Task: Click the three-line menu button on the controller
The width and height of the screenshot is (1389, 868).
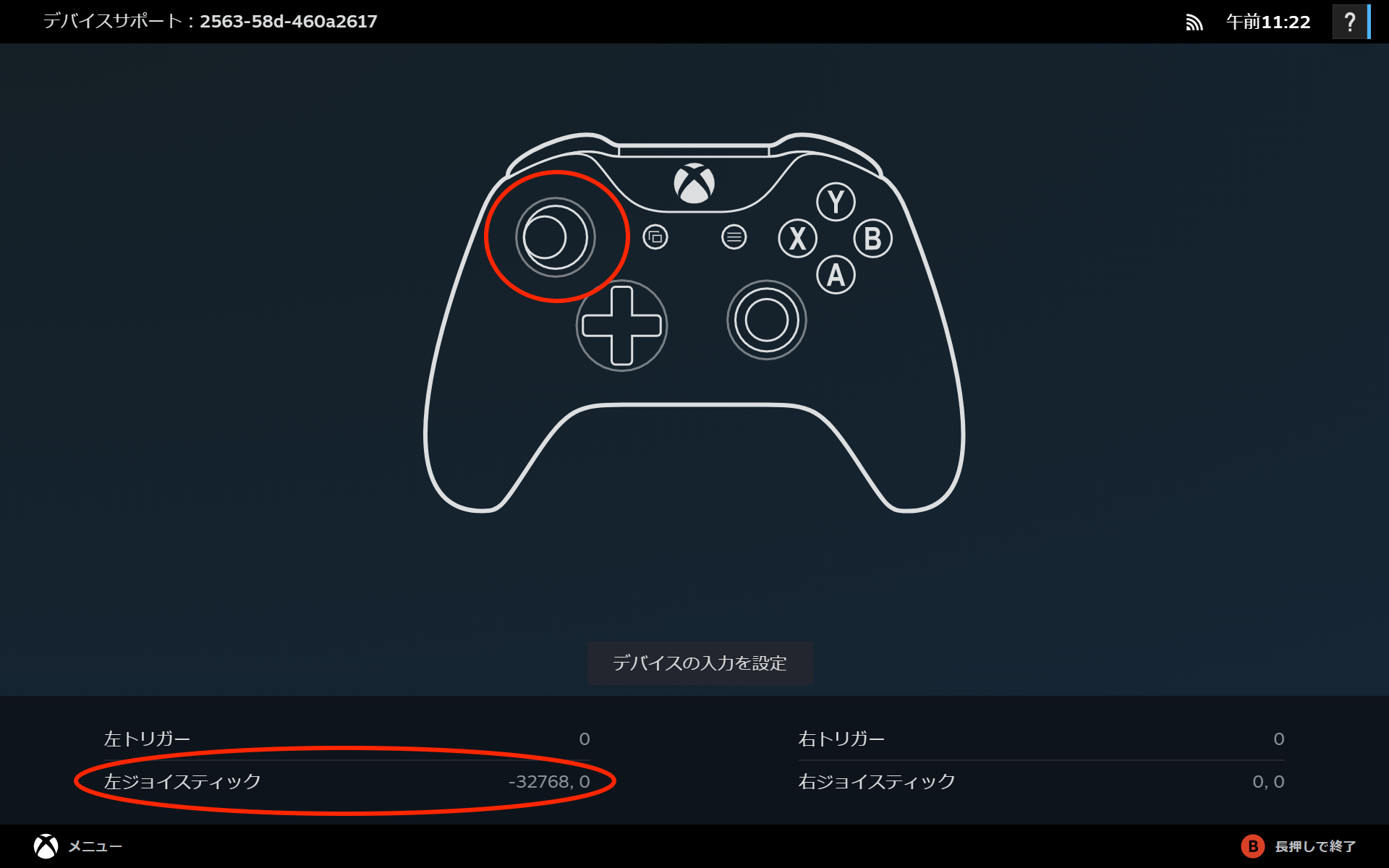Action: pos(734,237)
